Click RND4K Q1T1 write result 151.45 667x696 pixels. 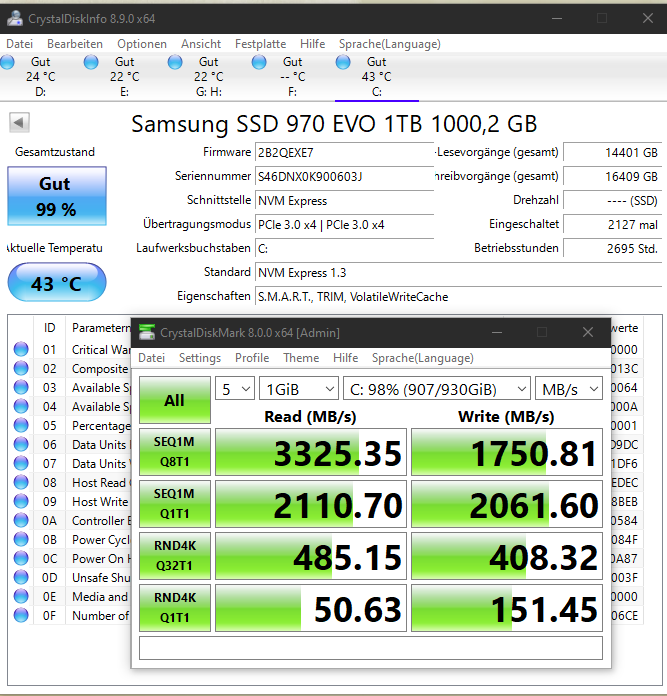[x=507, y=608]
